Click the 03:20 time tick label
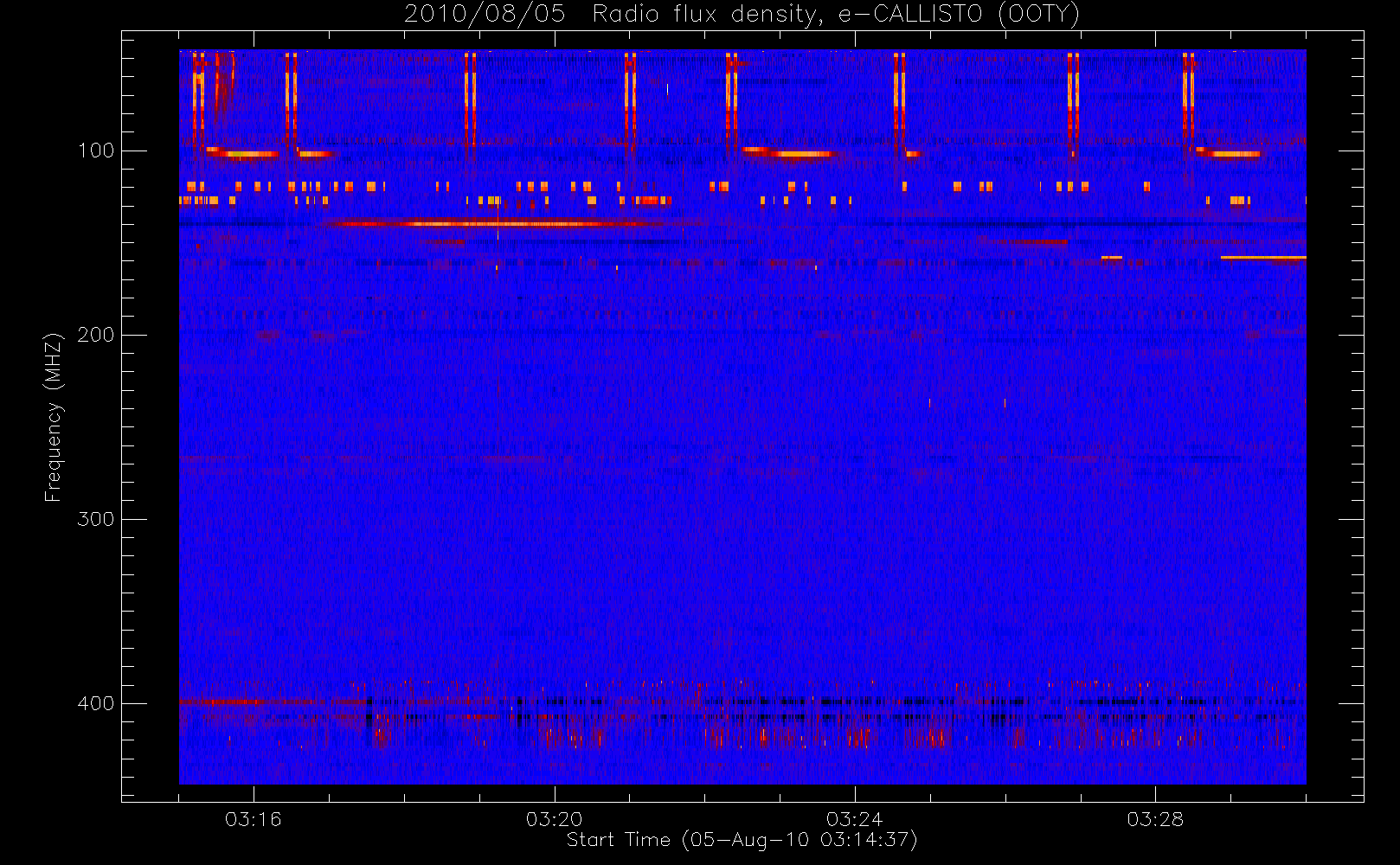Image resolution: width=1400 pixels, height=865 pixels. [554, 819]
